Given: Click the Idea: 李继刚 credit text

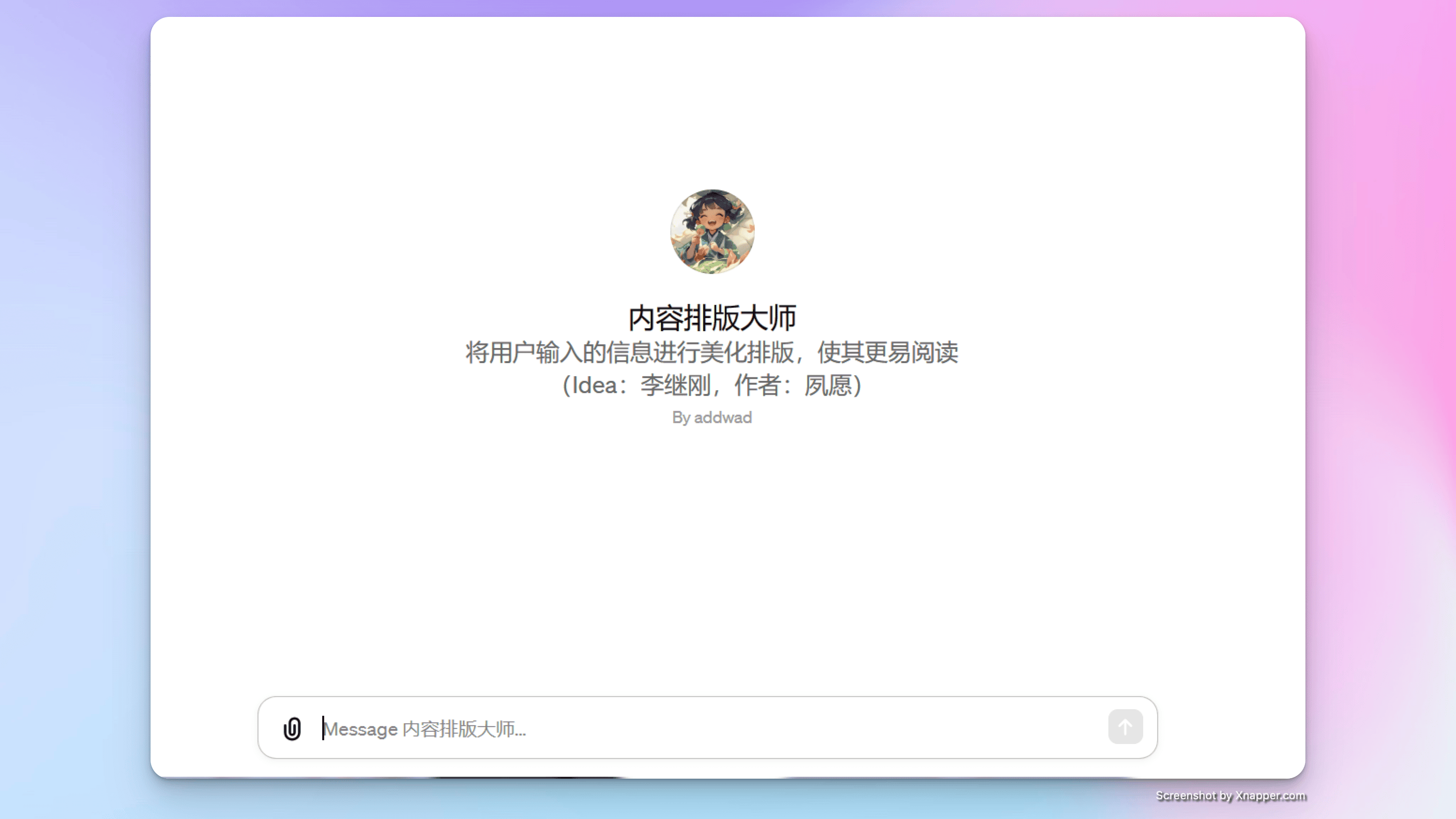Looking at the screenshot, I should pos(642,386).
